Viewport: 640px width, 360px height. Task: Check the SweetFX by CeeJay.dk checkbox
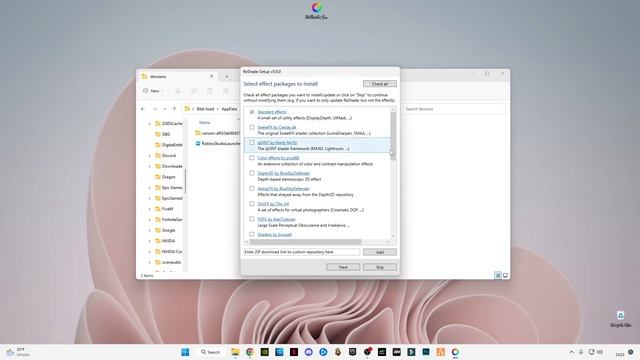point(251,127)
